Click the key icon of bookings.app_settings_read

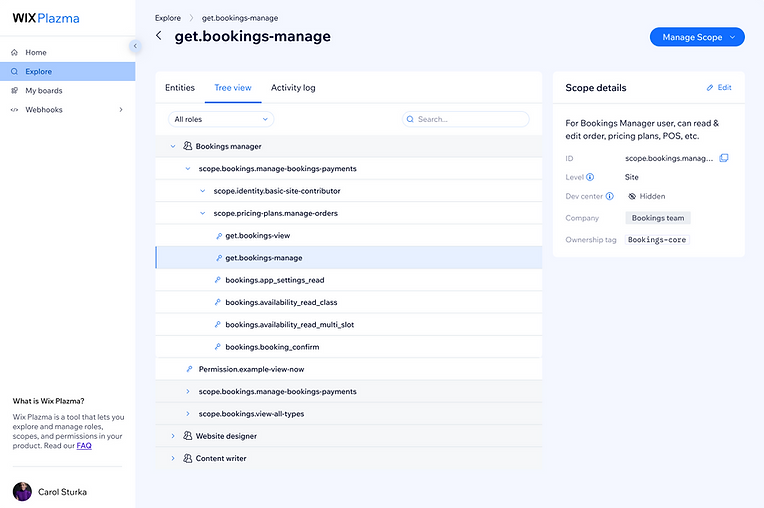pos(218,280)
